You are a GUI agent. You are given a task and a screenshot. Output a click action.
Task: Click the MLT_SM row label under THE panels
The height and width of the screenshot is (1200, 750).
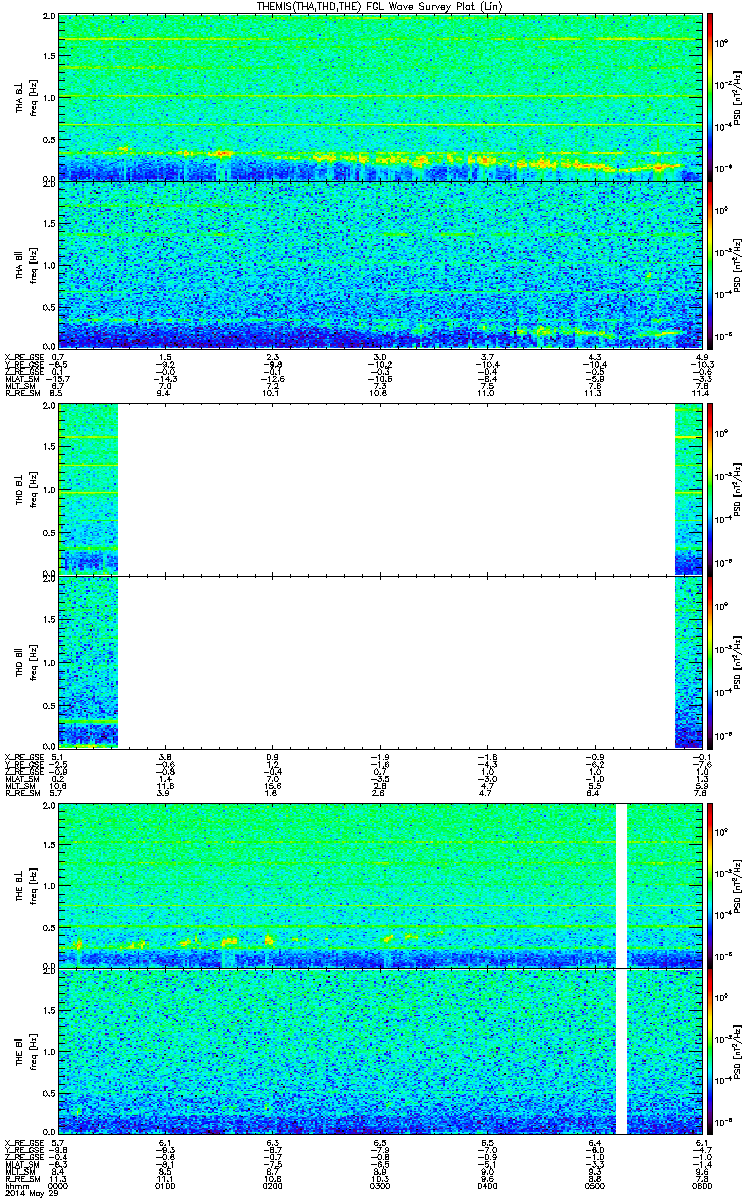click(x=19, y=1171)
